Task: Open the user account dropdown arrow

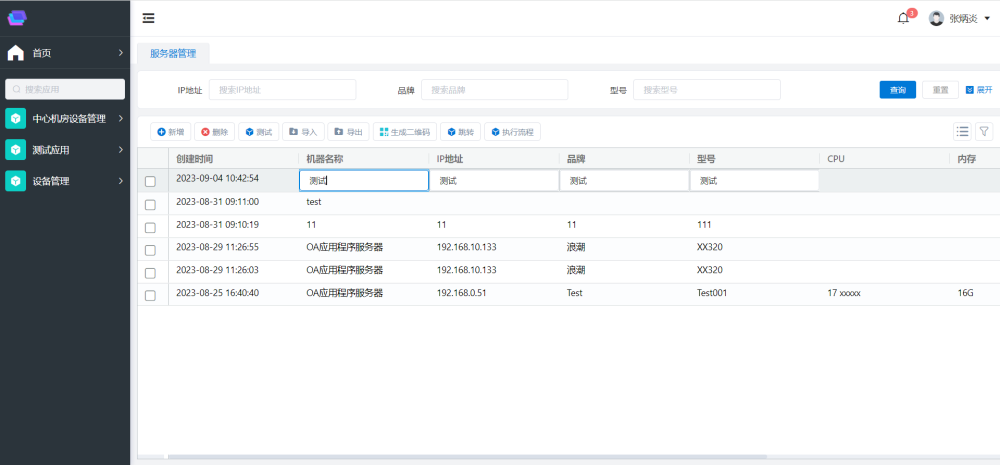Action: [987, 18]
